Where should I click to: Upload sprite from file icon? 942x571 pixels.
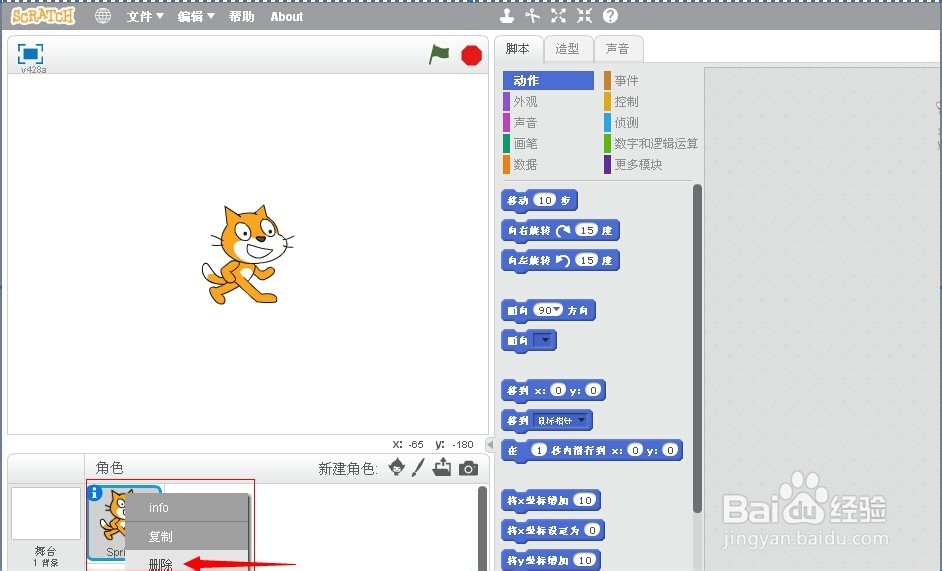click(x=442, y=467)
